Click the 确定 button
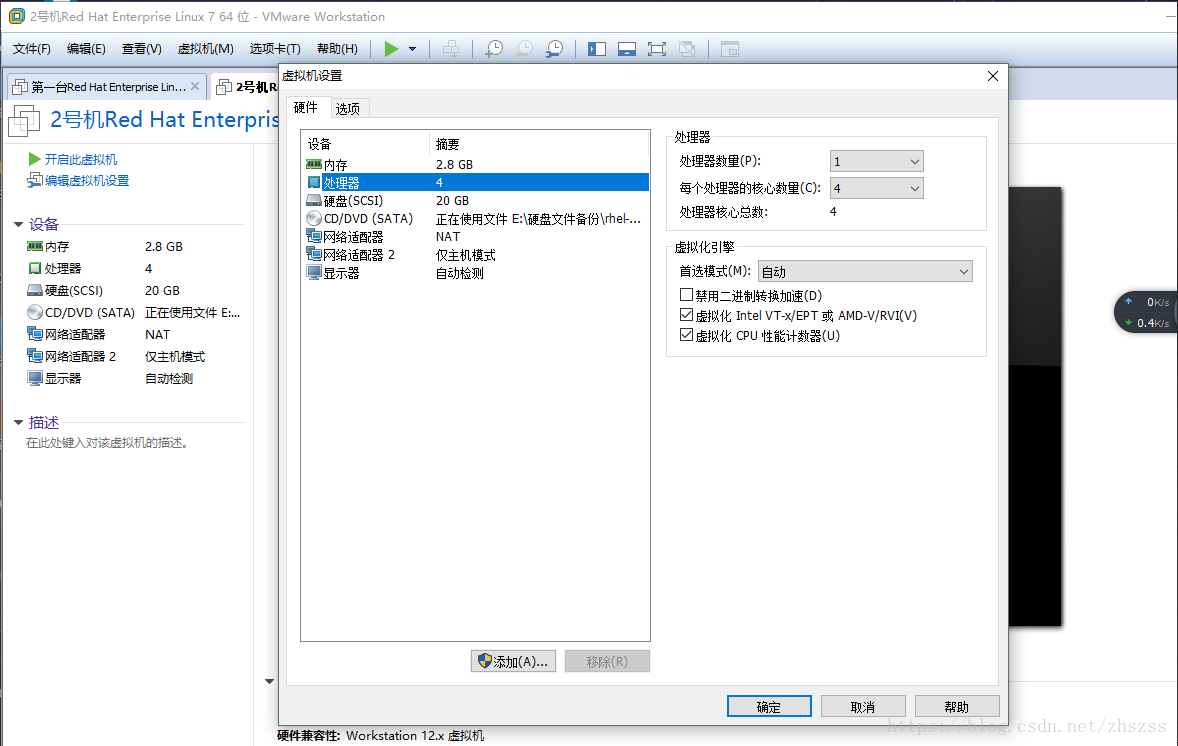Screen dimensions: 1178x746 pyautogui.click(x=769, y=706)
